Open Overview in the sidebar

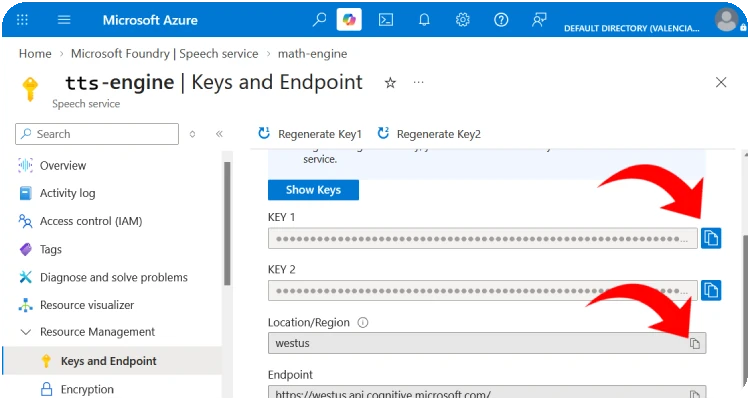point(63,166)
